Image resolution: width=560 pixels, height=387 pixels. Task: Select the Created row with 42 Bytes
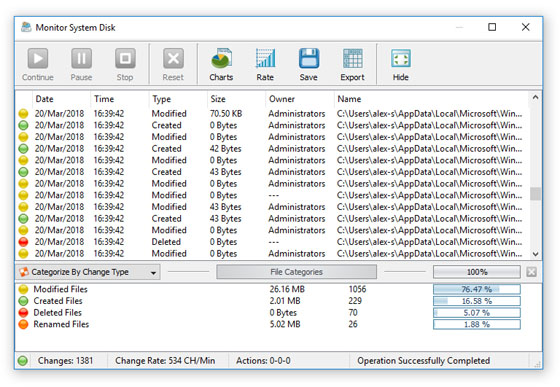(x=271, y=149)
